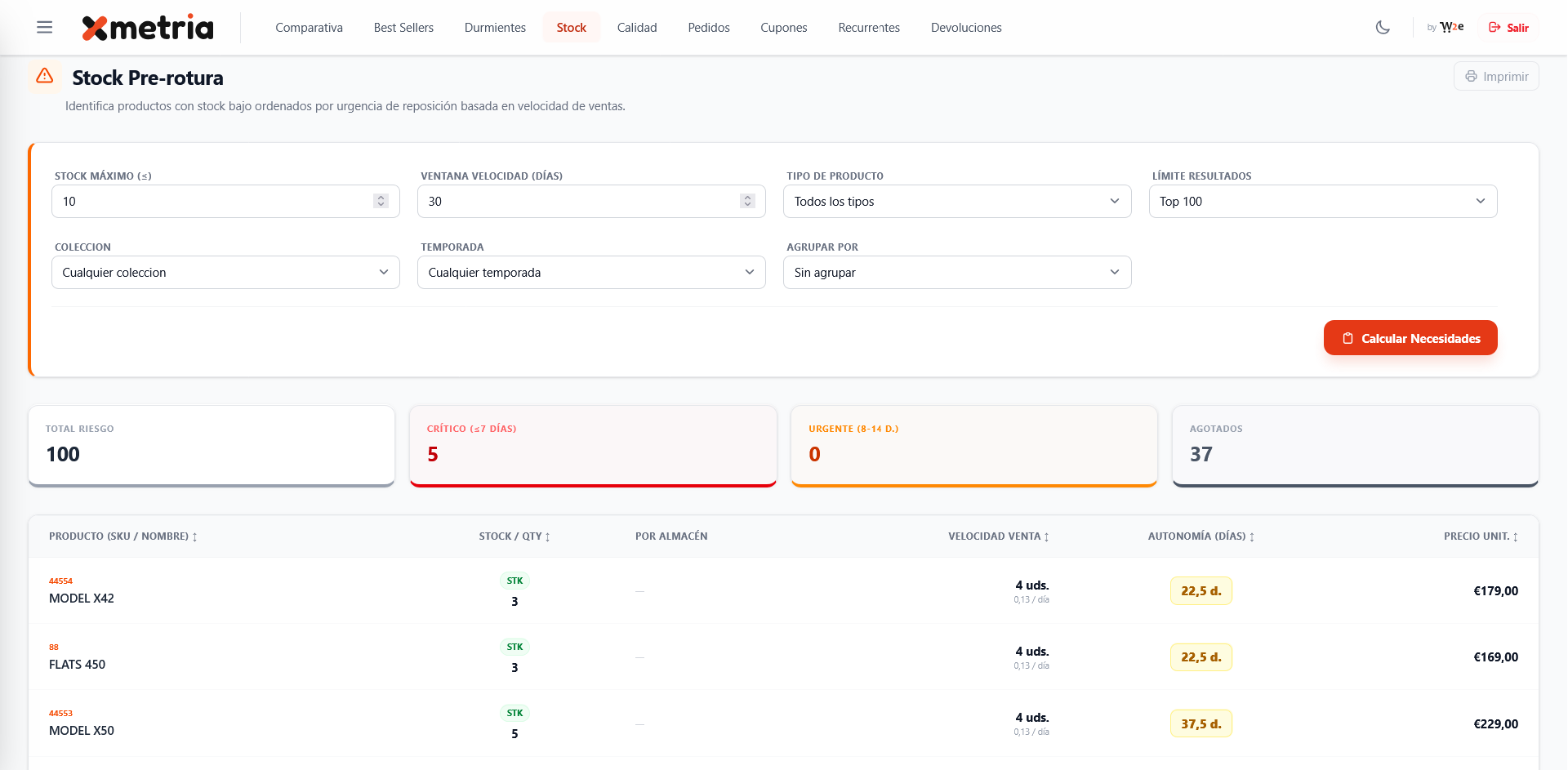Expand the Agrupar Por dropdown
Image resolution: width=1568 pixels, height=770 pixels.
pos(956,273)
